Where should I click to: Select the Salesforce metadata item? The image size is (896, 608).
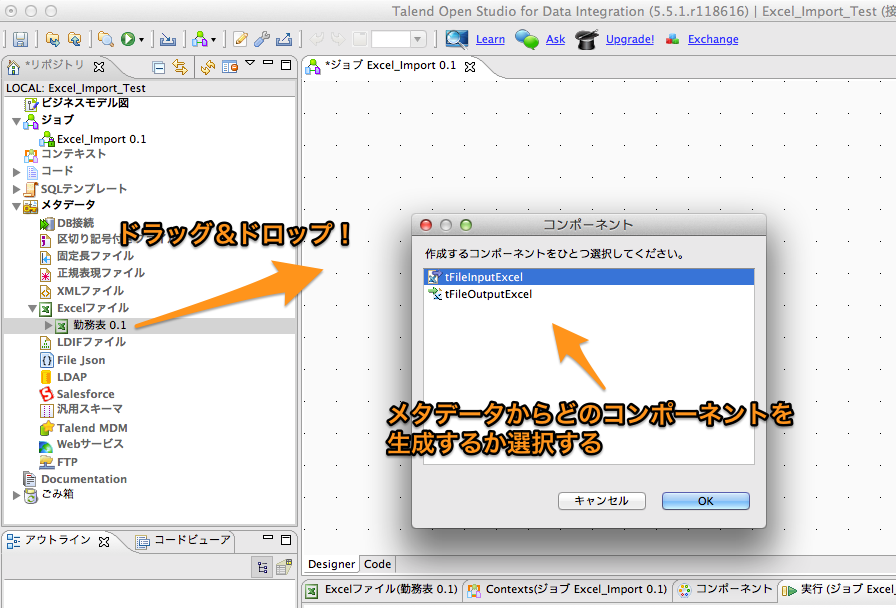point(86,394)
